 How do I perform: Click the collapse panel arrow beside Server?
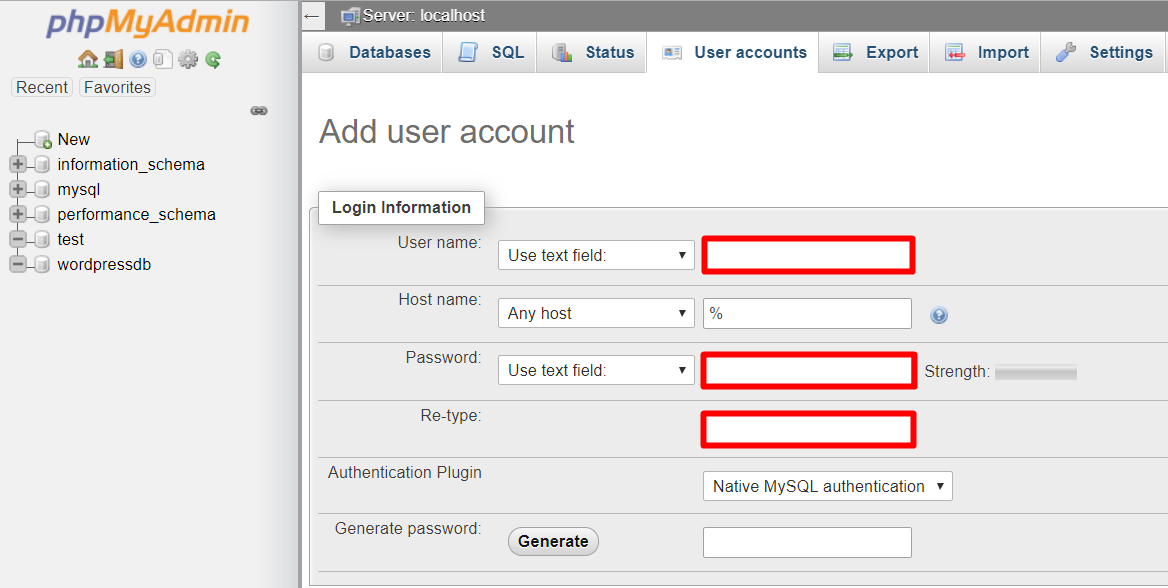click(312, 16)
